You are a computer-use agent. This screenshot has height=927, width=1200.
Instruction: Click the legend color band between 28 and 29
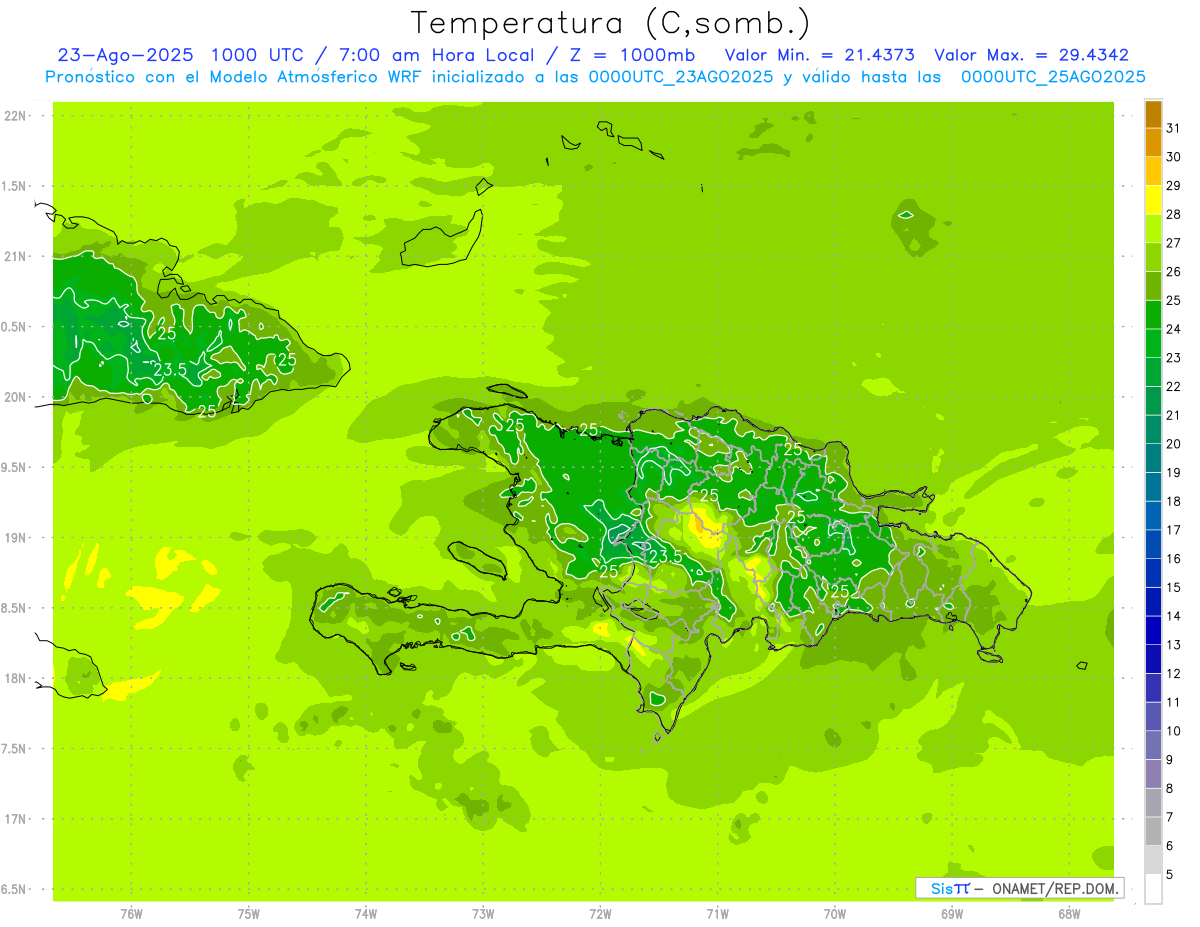tap(1153, 200)
